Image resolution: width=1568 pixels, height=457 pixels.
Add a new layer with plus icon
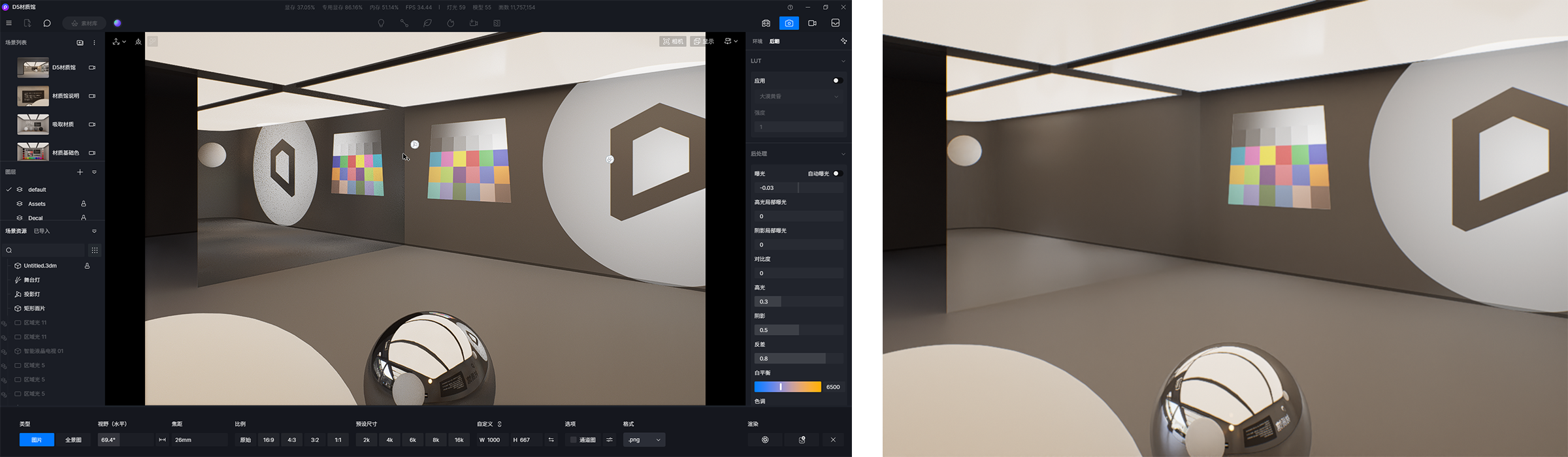tap(80, 172)
